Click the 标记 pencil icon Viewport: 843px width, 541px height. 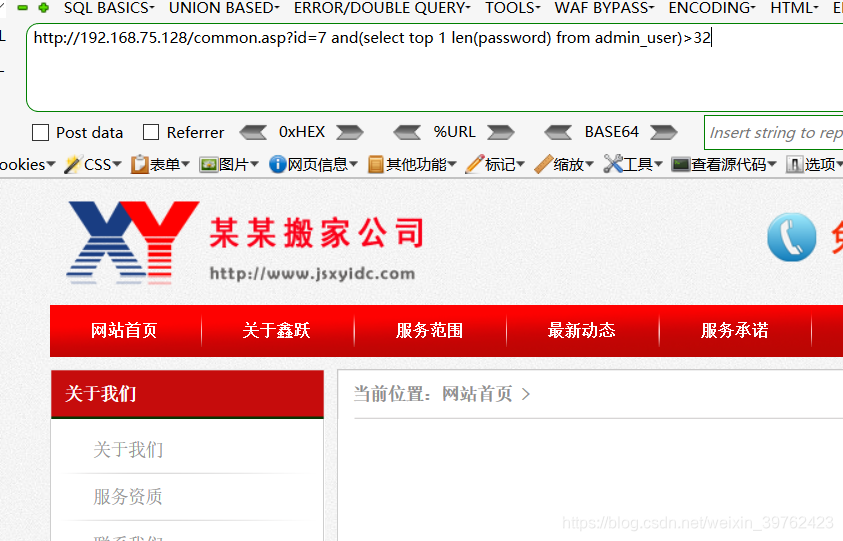(475, 164)
